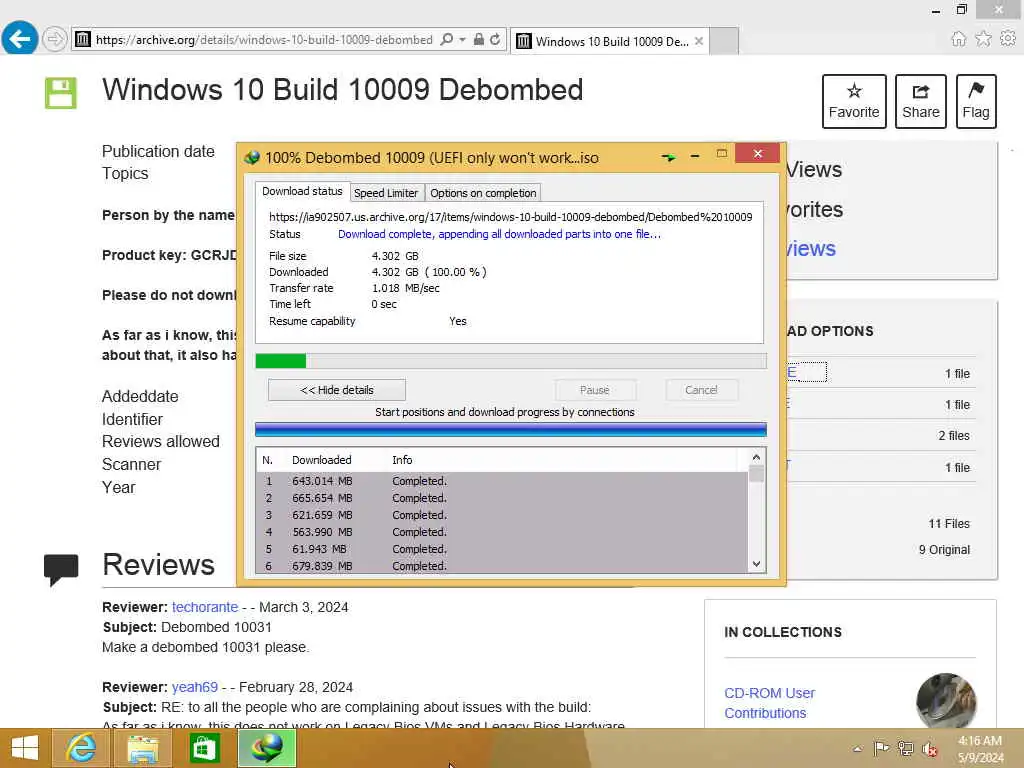Click the CD-ROM collection thumbnail image
1024x768 pixels.
point(946,701)
